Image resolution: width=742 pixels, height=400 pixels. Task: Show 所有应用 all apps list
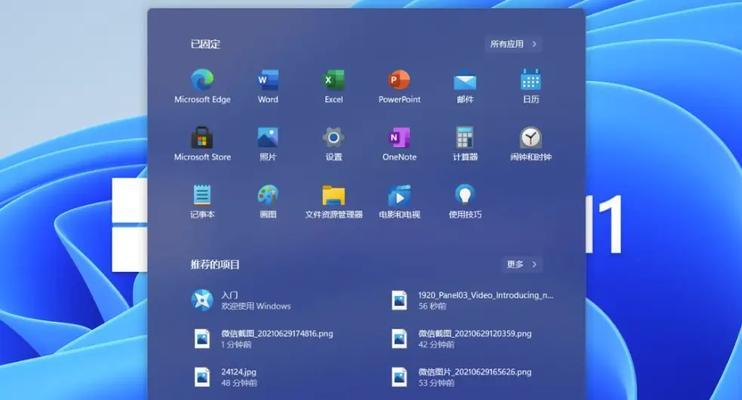click(x=513, y=44)
